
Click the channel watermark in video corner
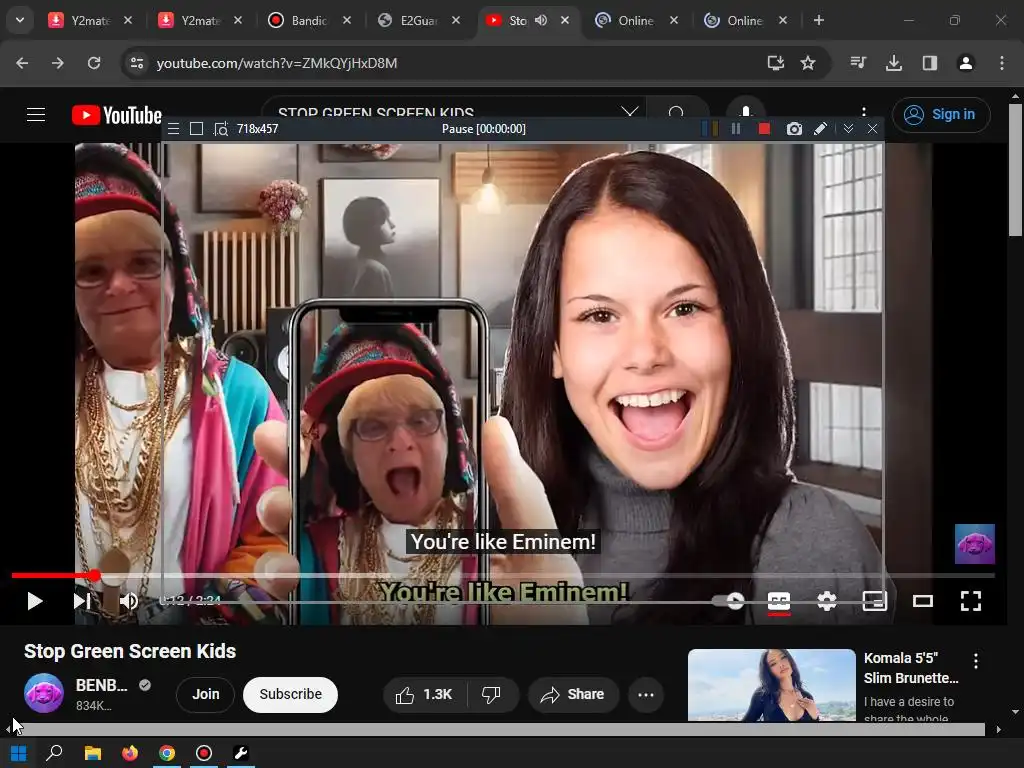point(974,543)
